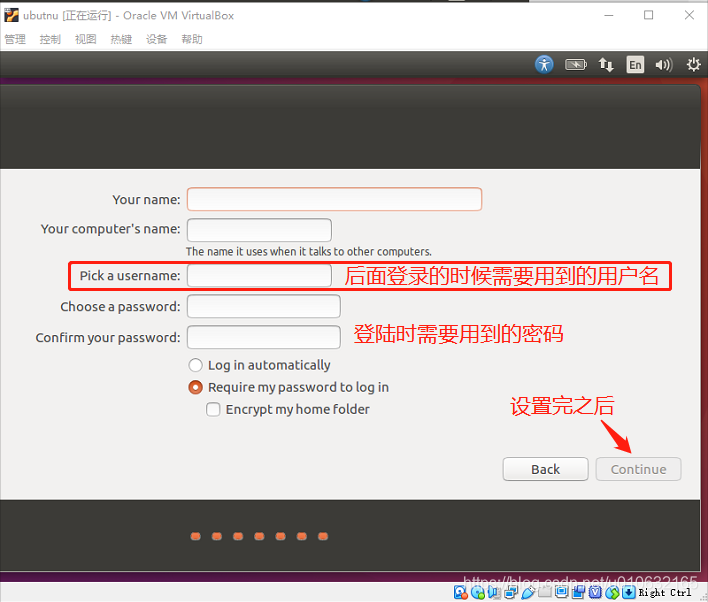Click VirtualBox hard disk activity icon
Image resolution: width=708 pixels, height=602 pixels.
(460, 592)
